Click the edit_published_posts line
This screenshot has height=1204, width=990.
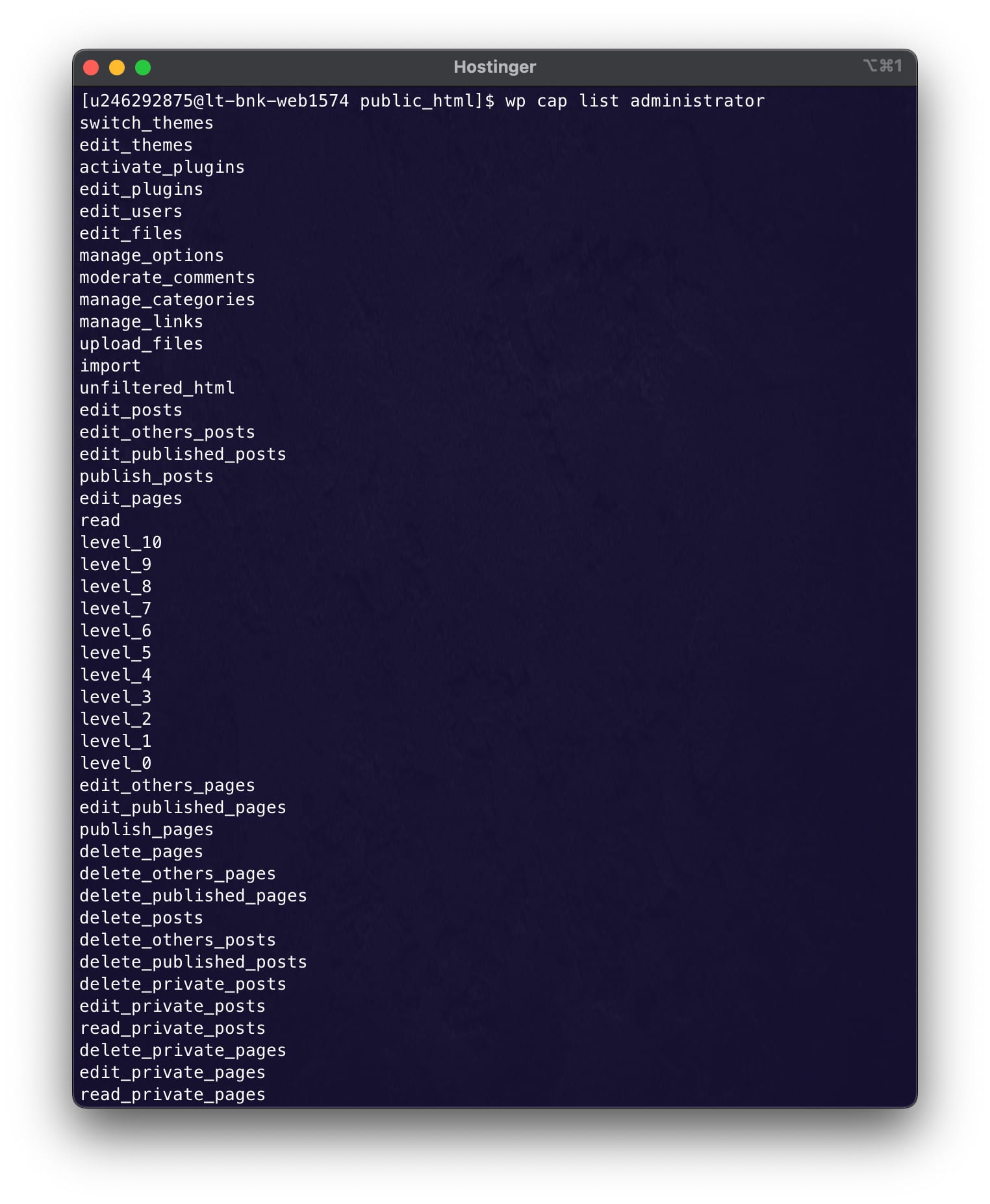tap(183, 455)
